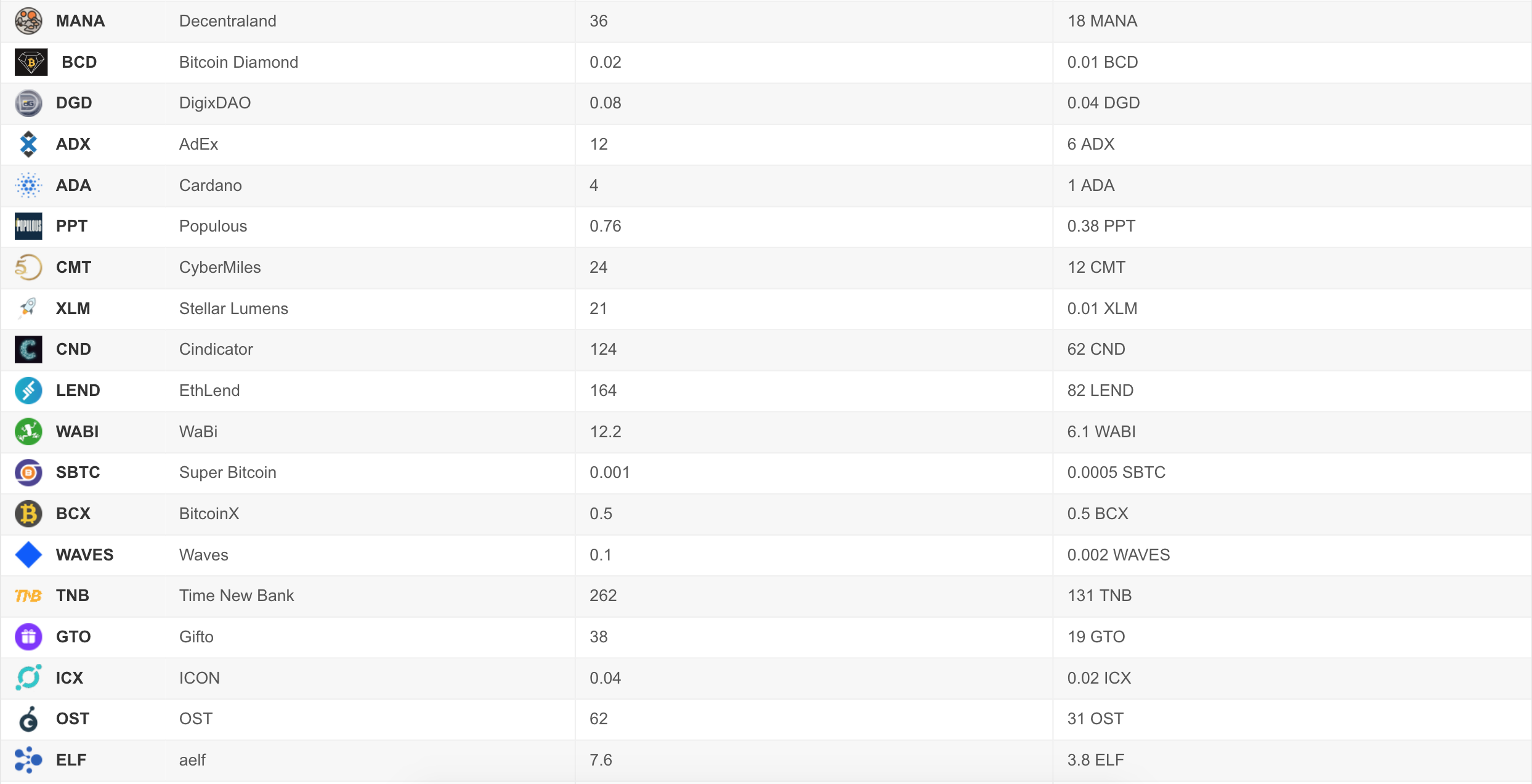This screenshot has height=784, width=1532.
Task: Click the Populous PPT logo
Action: pyautogui.click(x=28, y=226)
